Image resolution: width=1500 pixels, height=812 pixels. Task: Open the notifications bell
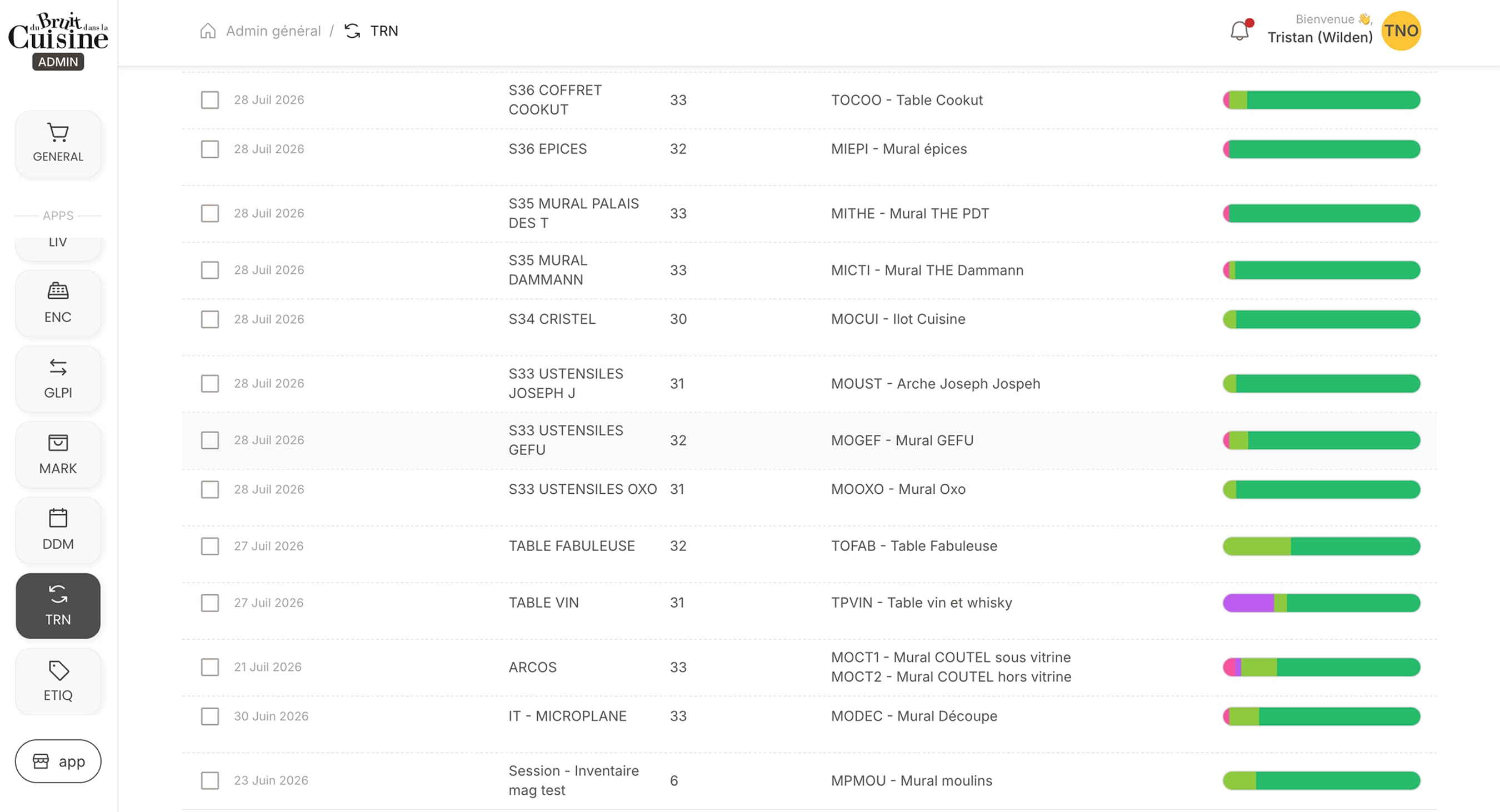coord(1239,31)
